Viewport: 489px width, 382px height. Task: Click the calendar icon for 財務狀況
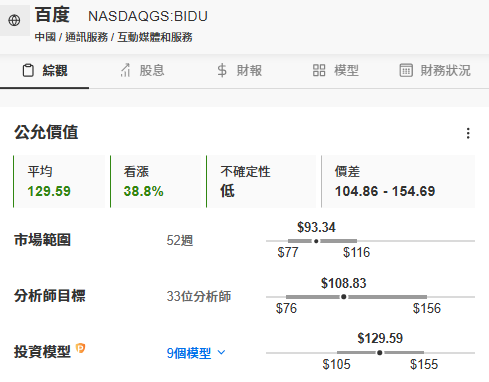click(x=406, y=70)
